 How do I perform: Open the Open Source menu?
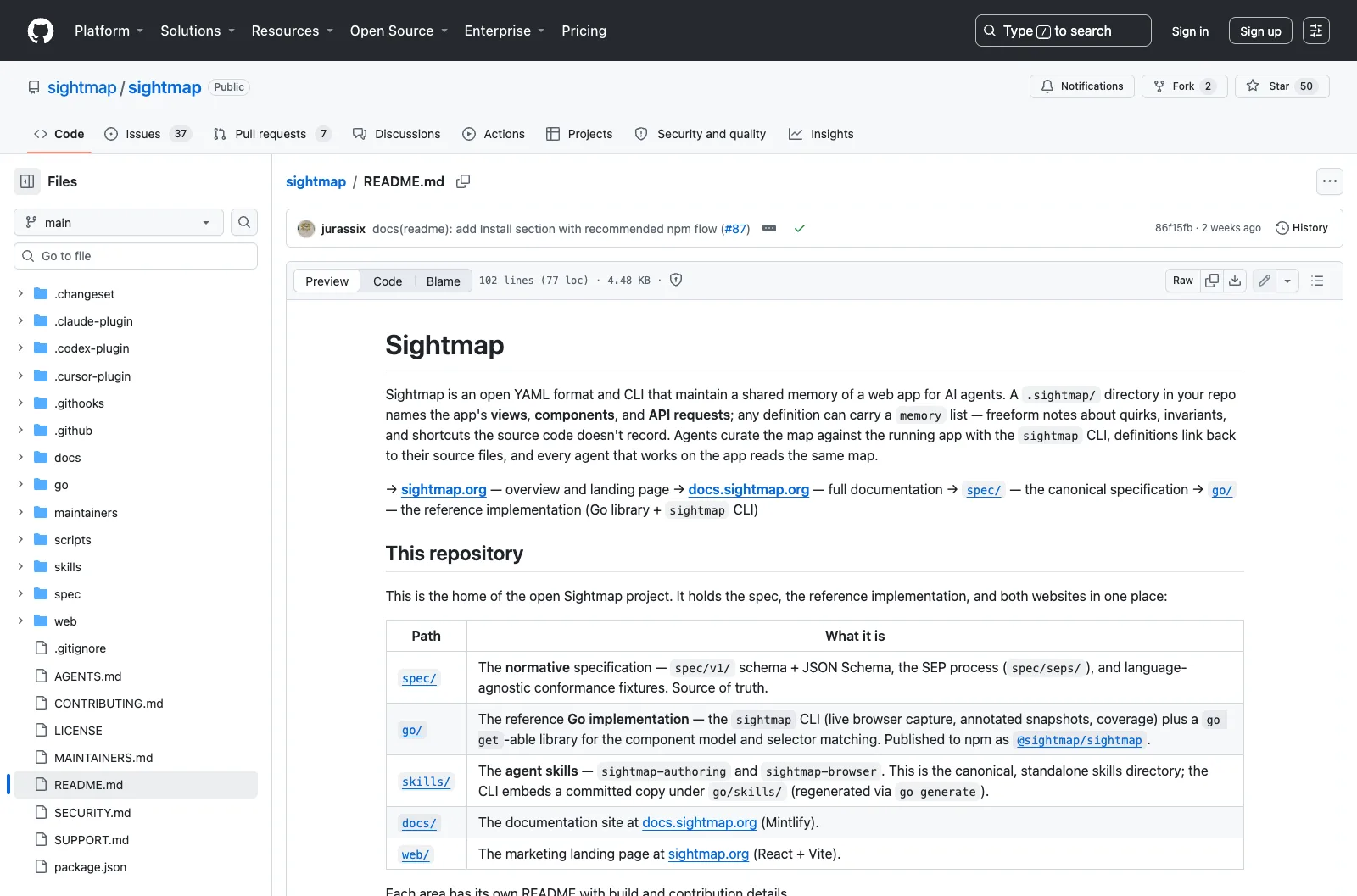tap(399, 31)
